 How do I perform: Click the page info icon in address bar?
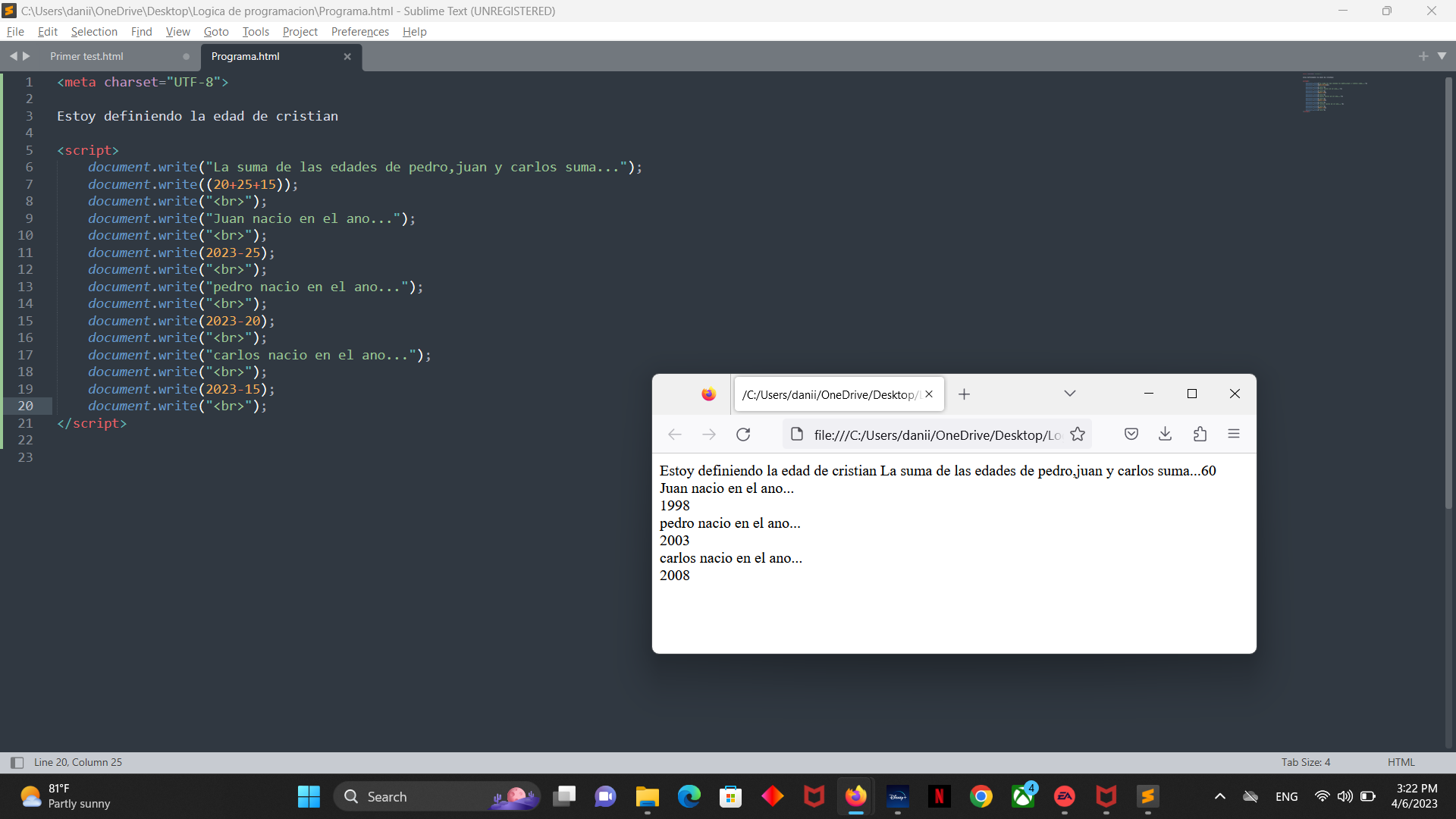[796, 435]
